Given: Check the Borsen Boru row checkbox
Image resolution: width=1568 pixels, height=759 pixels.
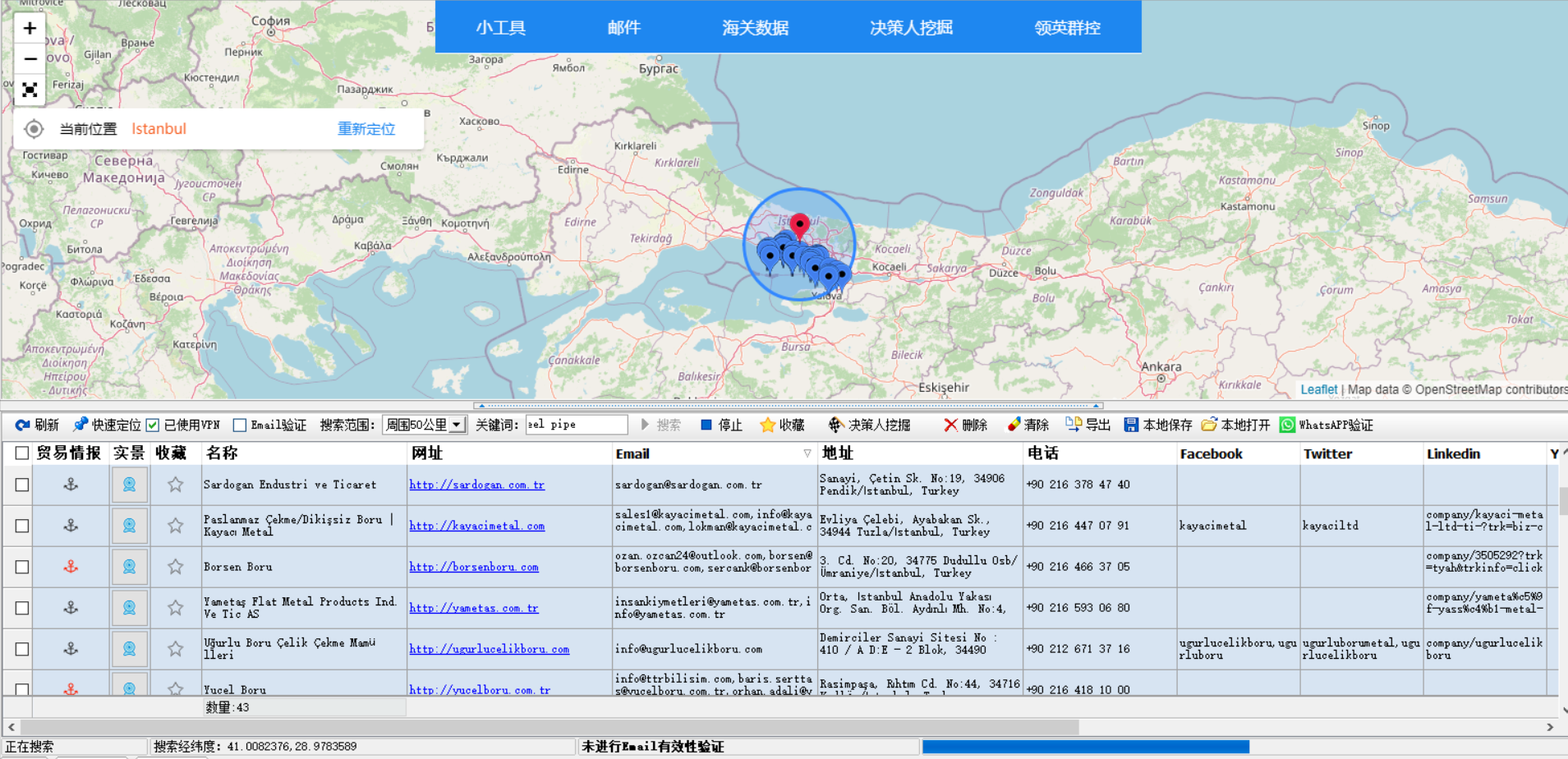Looking at the screenshot, I should click(x=22, y=567).
